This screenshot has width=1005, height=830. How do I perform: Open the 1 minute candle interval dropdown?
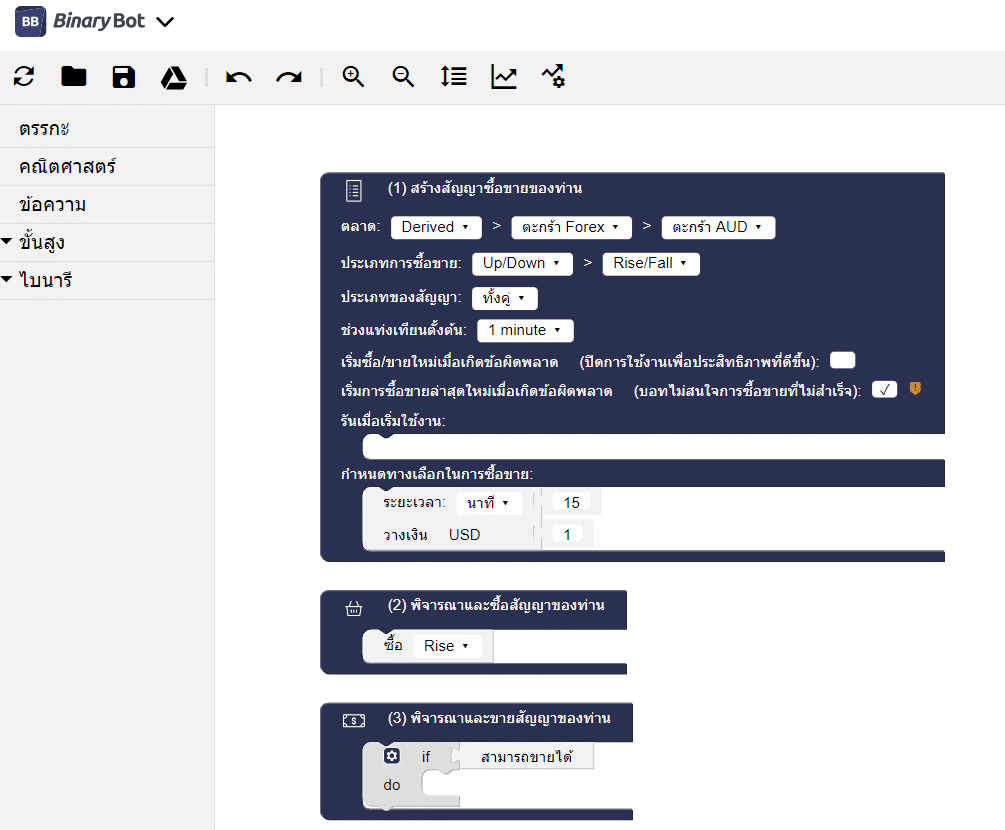(x=524, y=330)
